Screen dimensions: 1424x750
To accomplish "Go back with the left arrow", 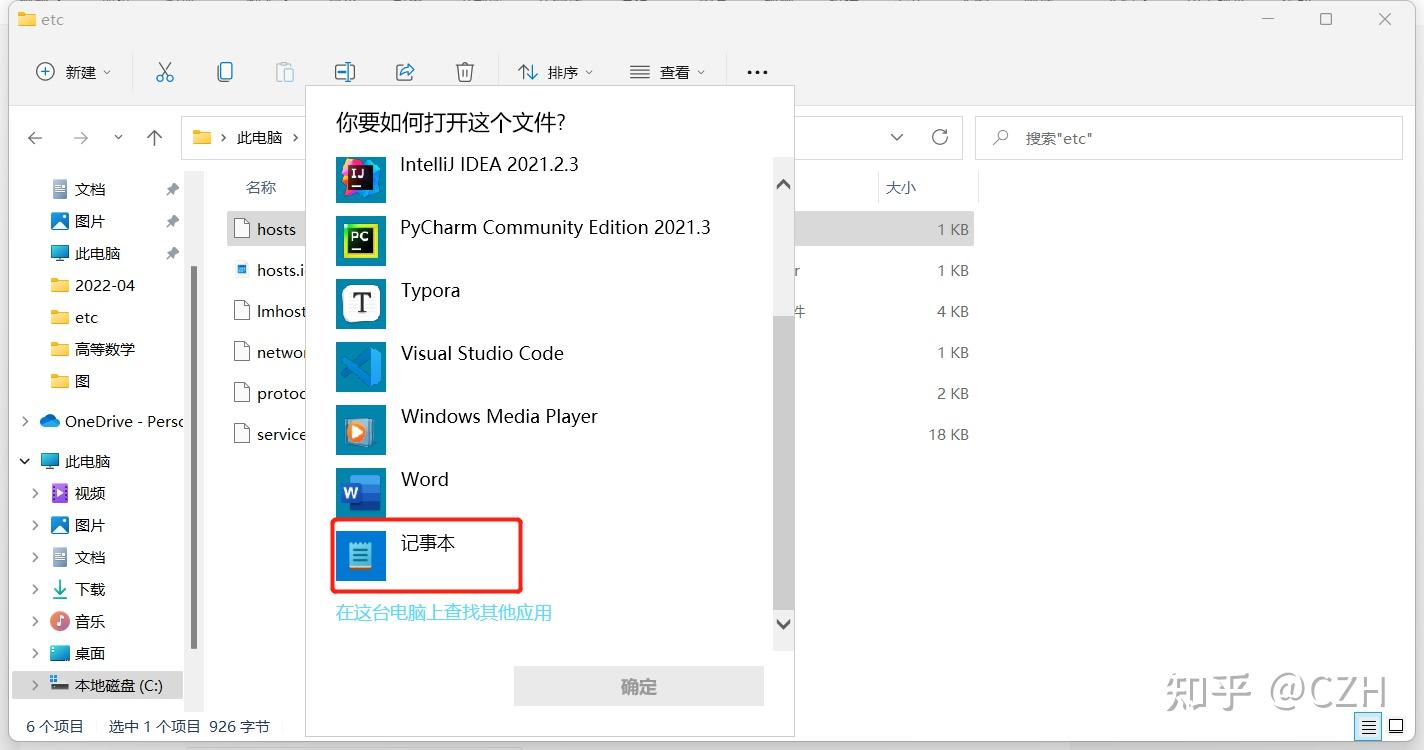I will point(35,138).
